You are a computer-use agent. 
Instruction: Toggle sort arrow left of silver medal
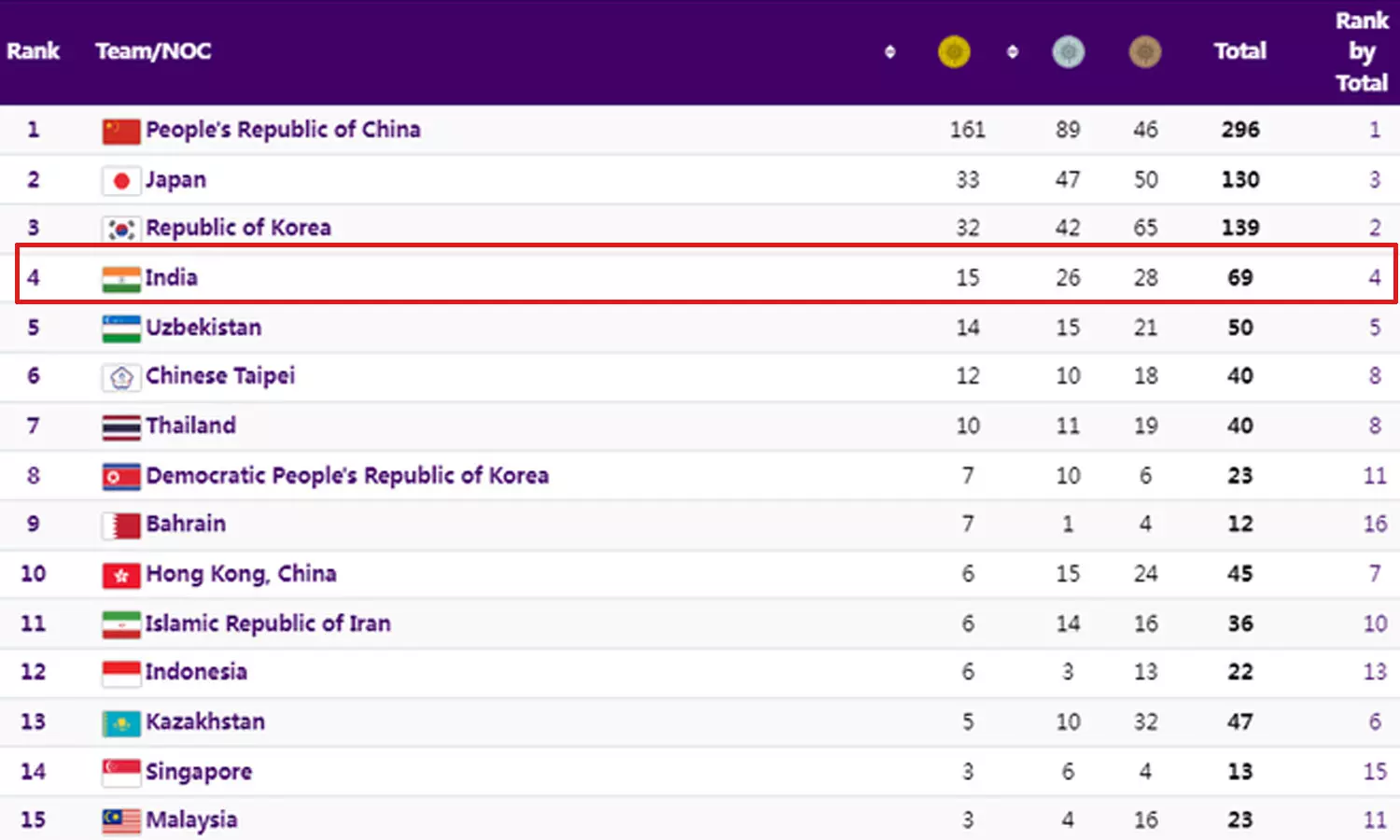pyautogui.click(x=1012, y=51)
